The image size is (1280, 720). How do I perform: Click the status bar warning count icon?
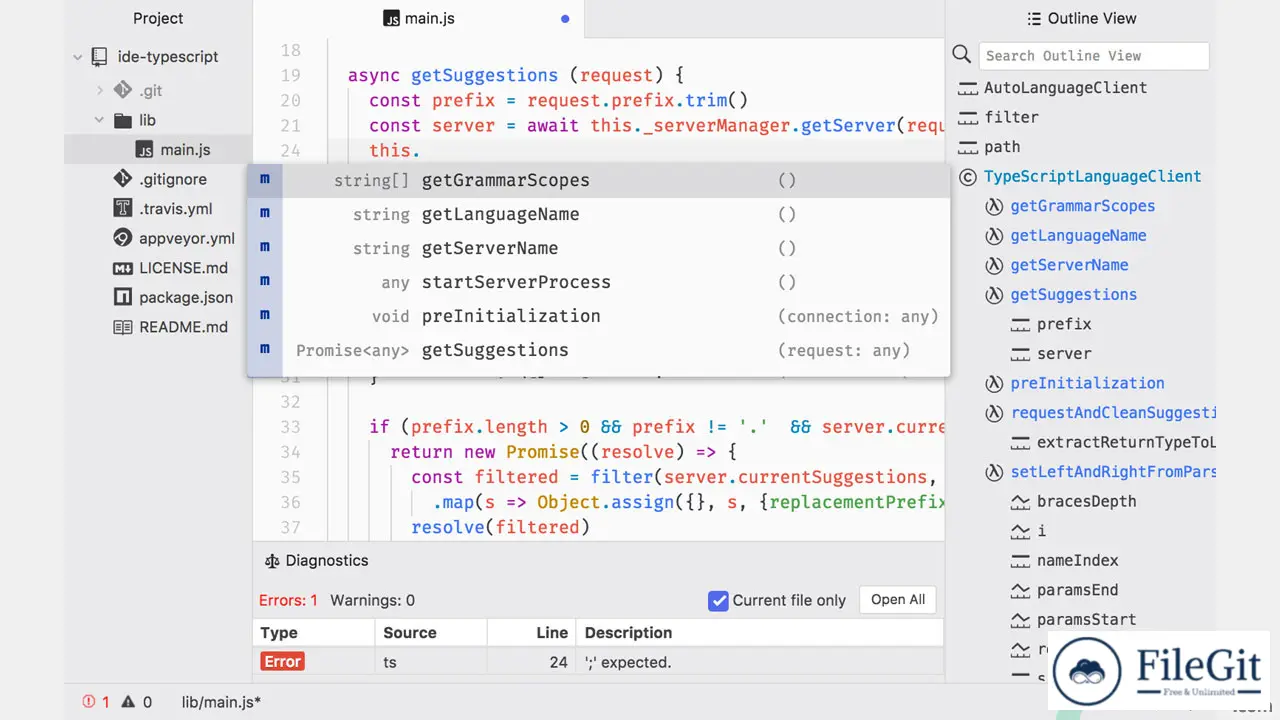(128, 702)
